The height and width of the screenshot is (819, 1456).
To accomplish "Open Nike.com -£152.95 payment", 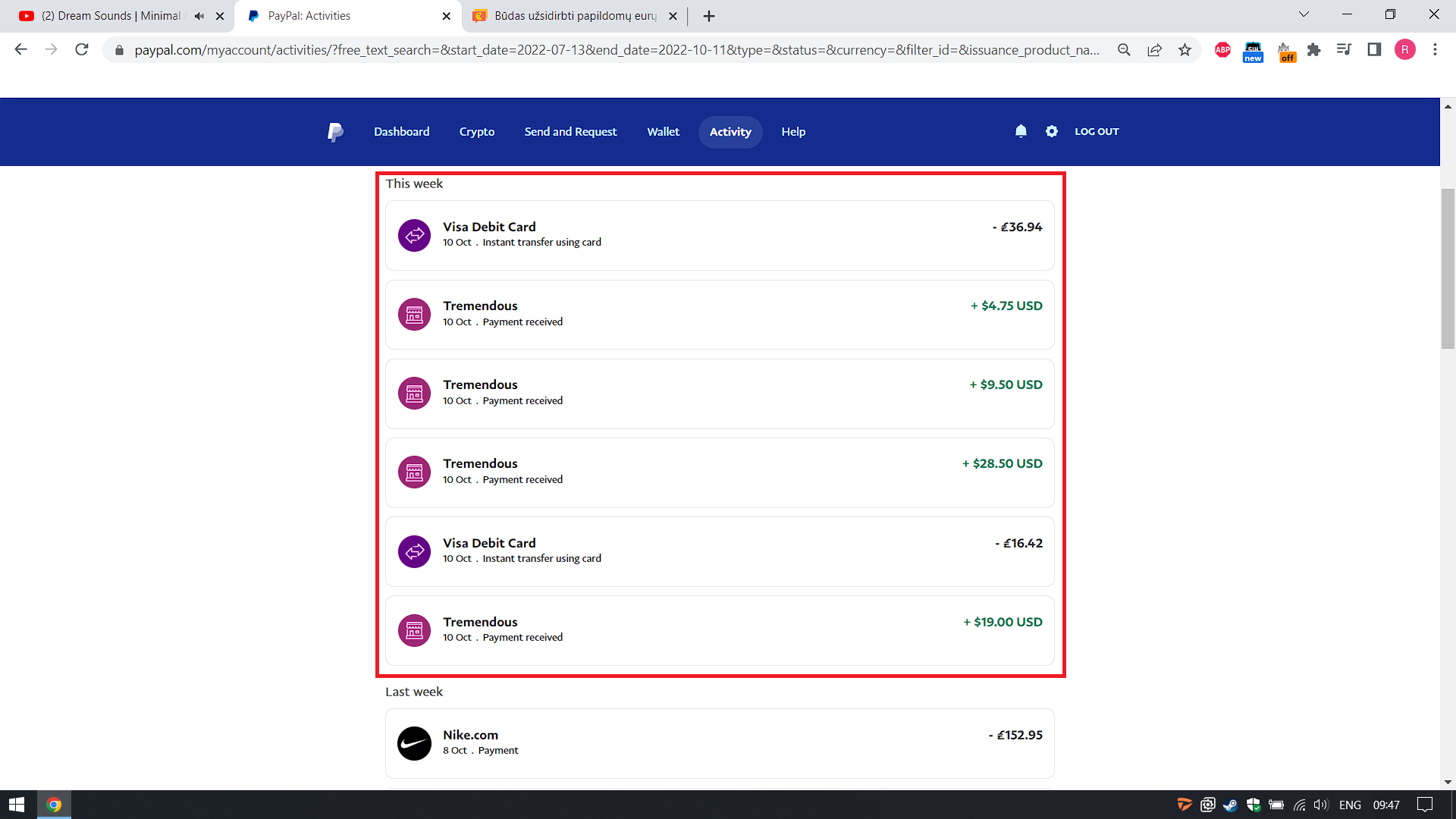I will click(x=720, y=743).
